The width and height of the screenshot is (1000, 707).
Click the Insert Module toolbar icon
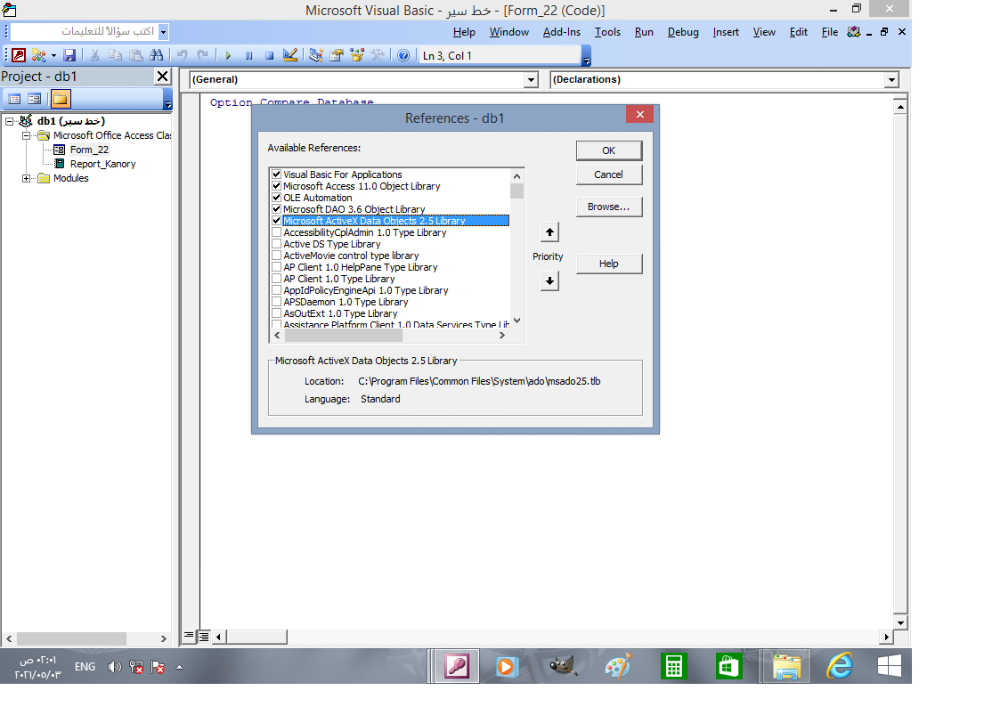(x=39, y=55)
